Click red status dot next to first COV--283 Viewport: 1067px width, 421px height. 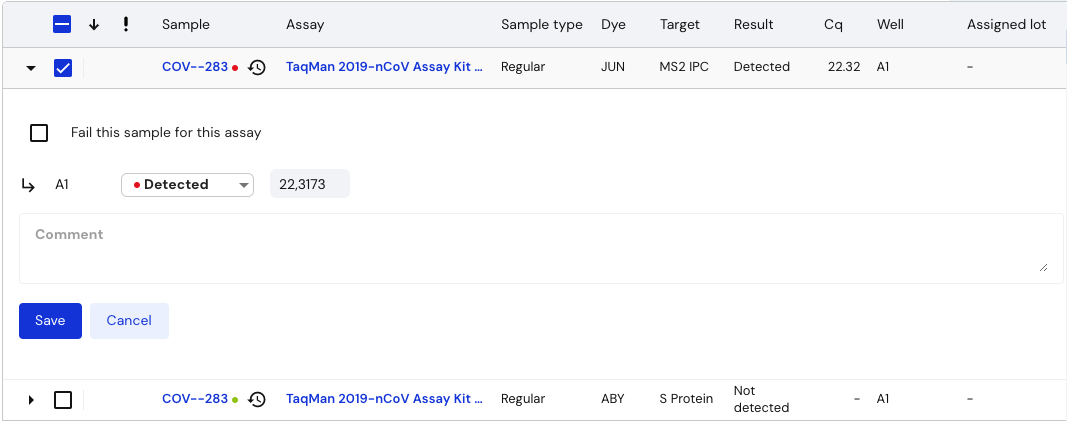(235, 67)
